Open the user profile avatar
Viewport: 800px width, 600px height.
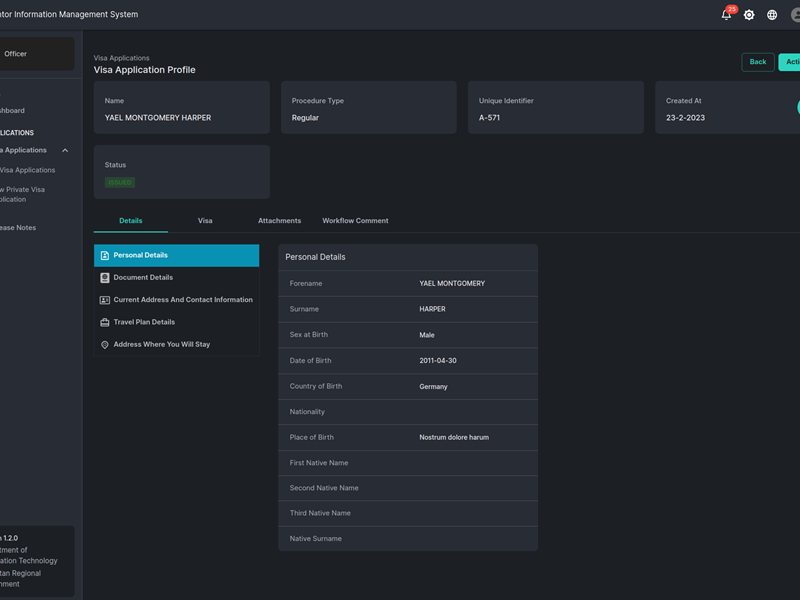[795, 15]
